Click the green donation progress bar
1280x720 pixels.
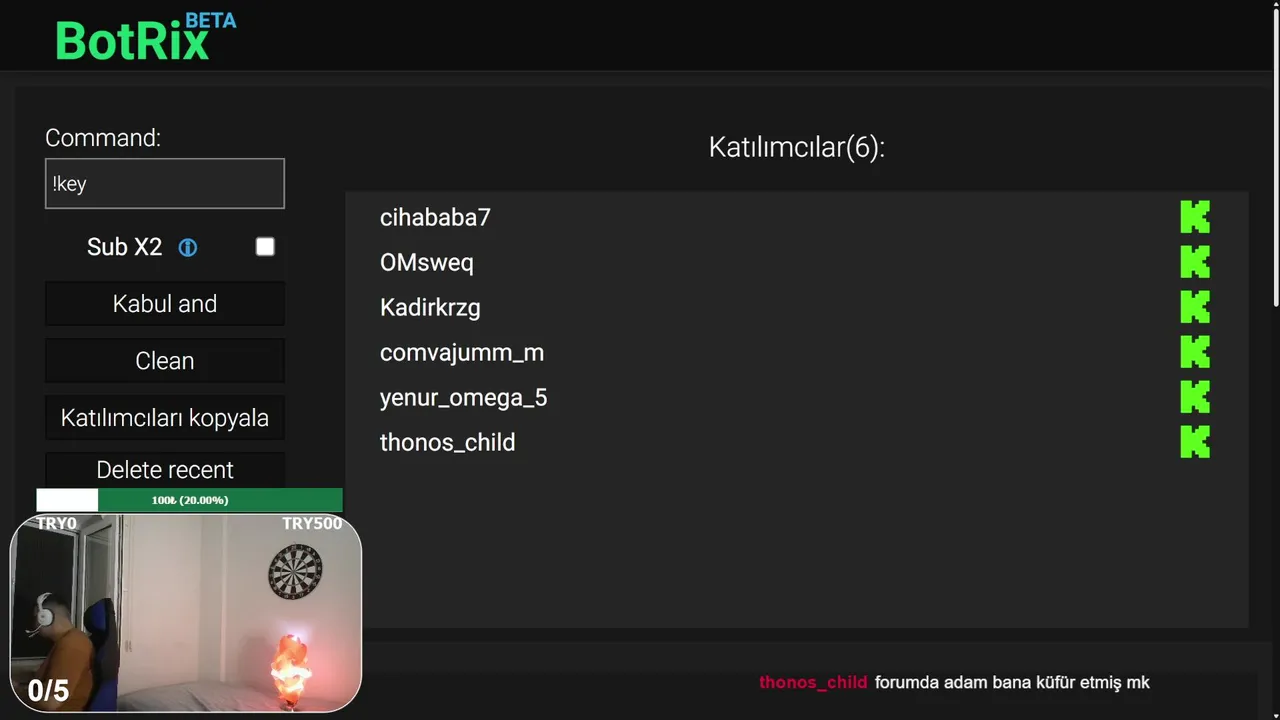[190, 500]
